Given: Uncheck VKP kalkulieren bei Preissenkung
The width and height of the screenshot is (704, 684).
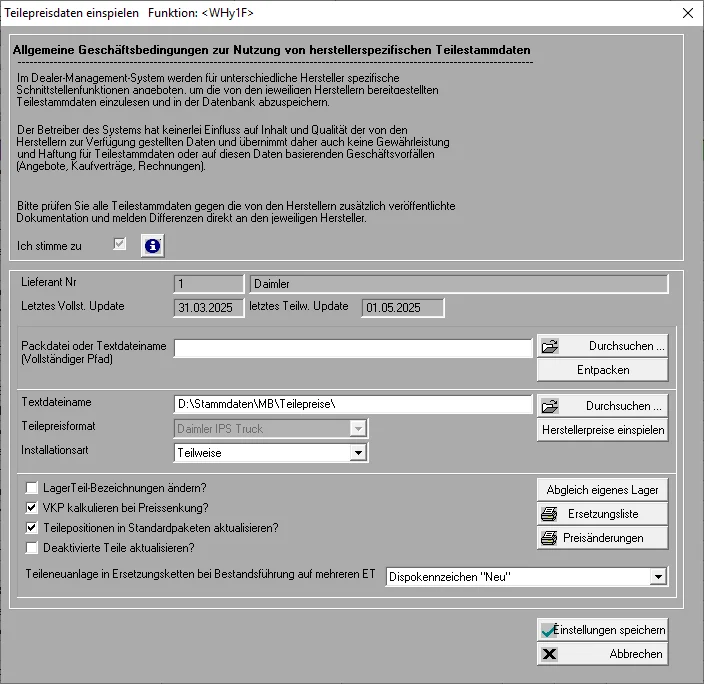Looking at the screenshot, I should pos(31,508).
